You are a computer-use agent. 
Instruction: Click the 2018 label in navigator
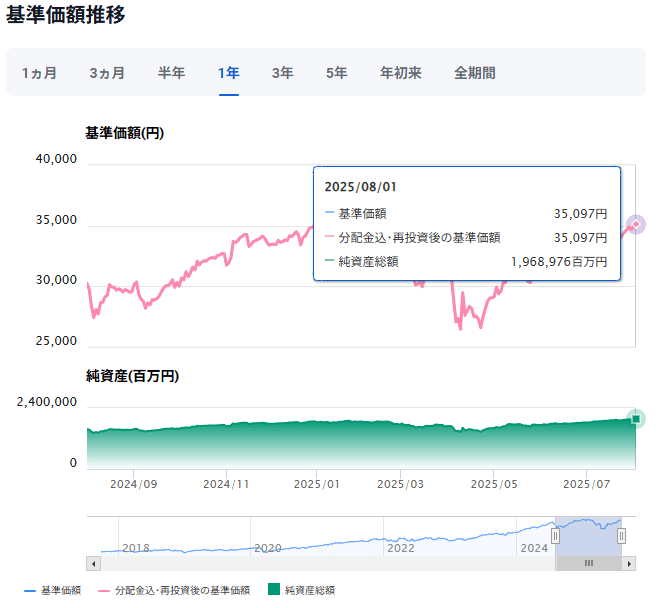pyautogui.click(x=136, y=548)
